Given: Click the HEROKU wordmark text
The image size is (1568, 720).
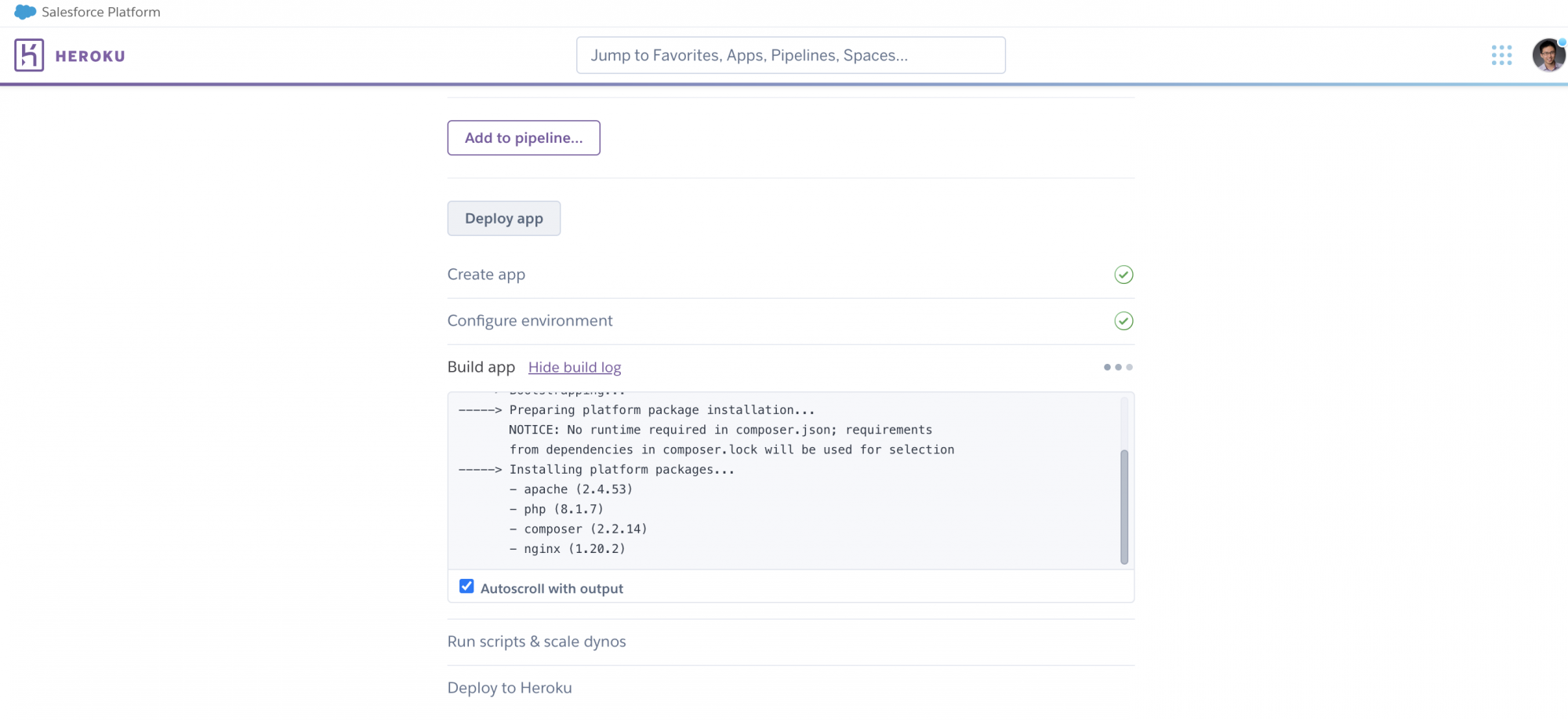Looking at the screenshot, I should click(x=90, y=56).
